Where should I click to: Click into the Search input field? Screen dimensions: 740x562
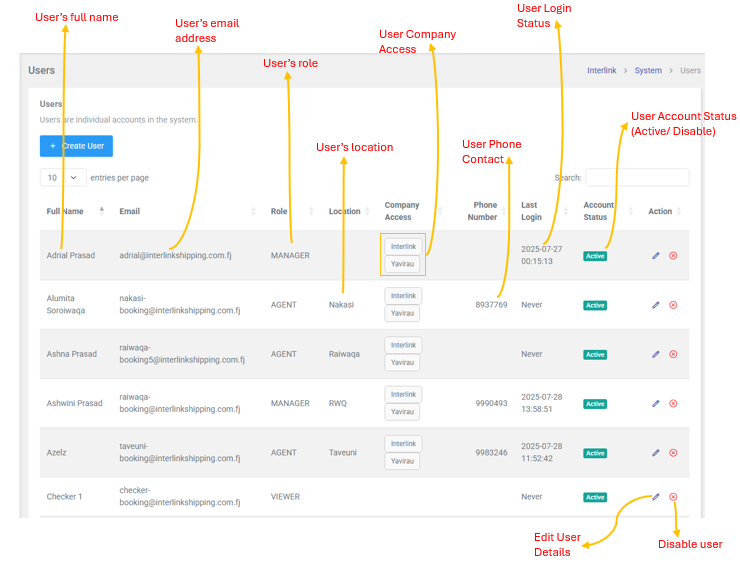636,177
